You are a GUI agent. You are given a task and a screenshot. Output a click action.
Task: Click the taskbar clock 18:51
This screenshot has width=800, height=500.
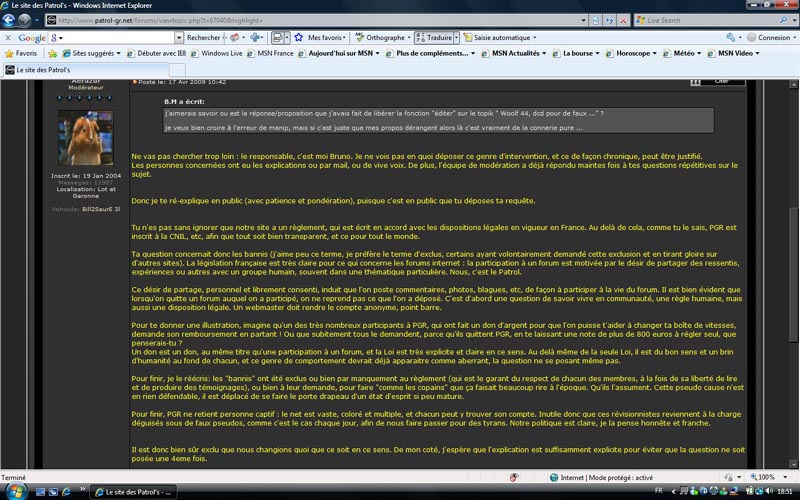[785, 492]
